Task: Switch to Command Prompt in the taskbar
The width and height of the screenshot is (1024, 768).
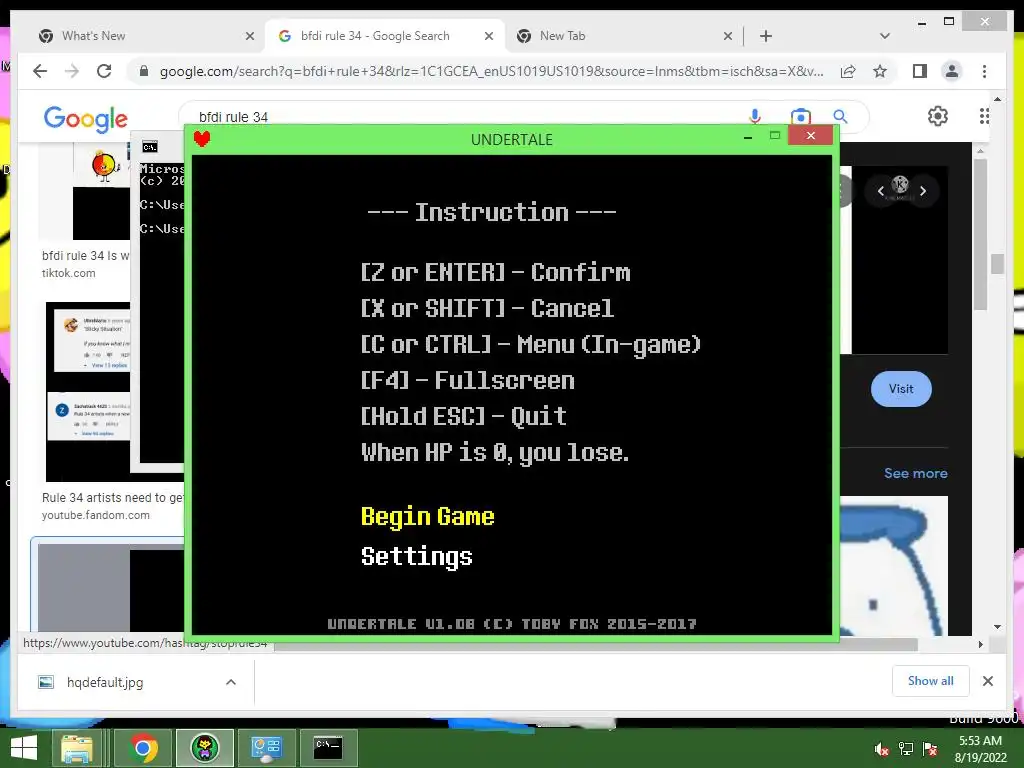Action: (x=328, y=748)
